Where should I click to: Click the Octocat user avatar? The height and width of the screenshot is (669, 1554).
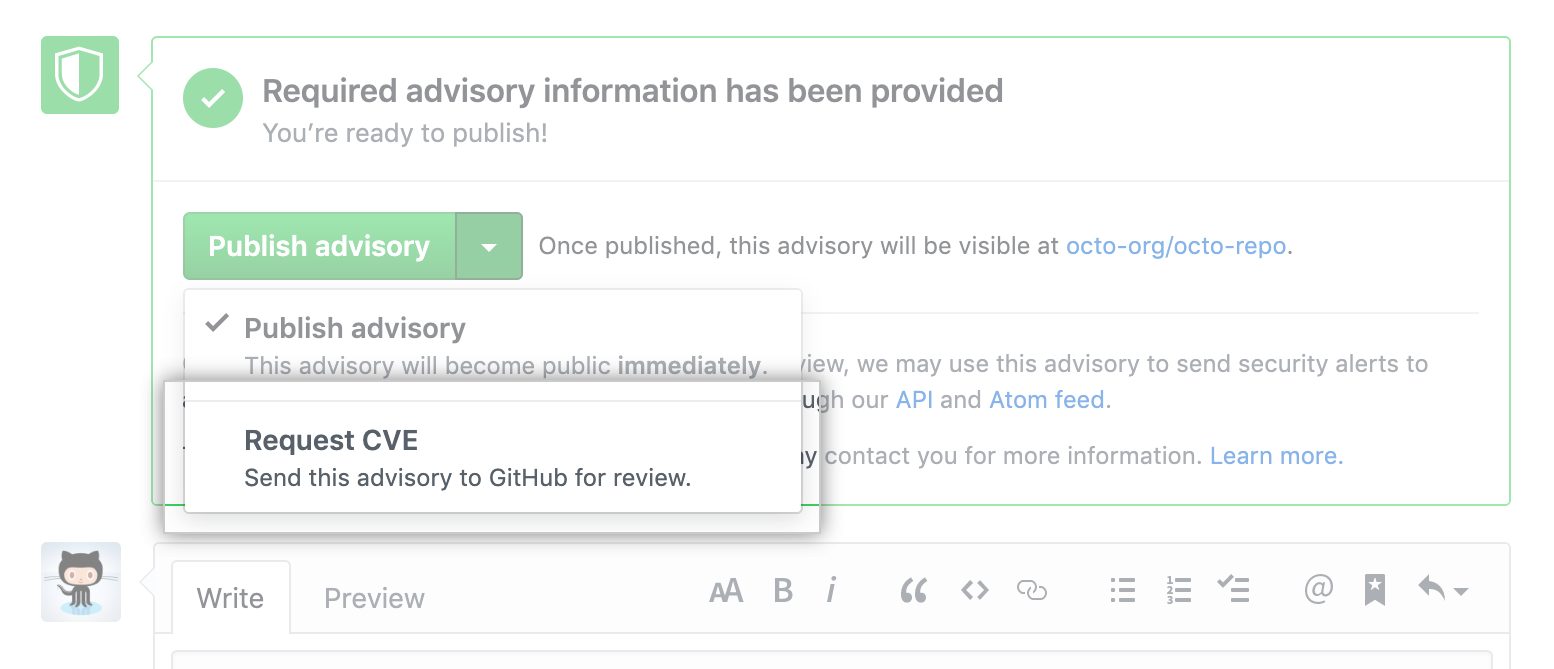point(81,582)
